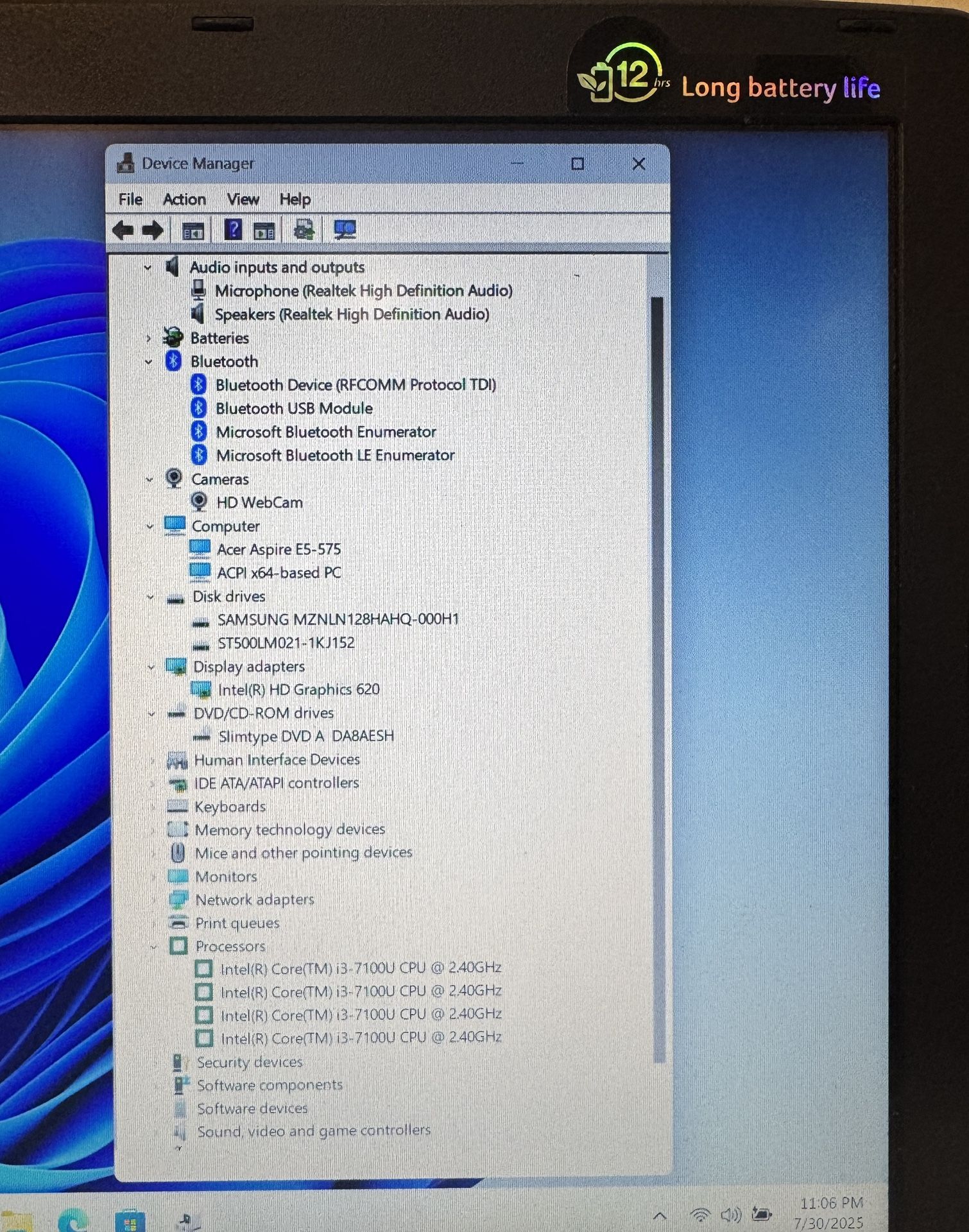Select the Cameras category icon

pyautogui.click(x=174, y=478)
